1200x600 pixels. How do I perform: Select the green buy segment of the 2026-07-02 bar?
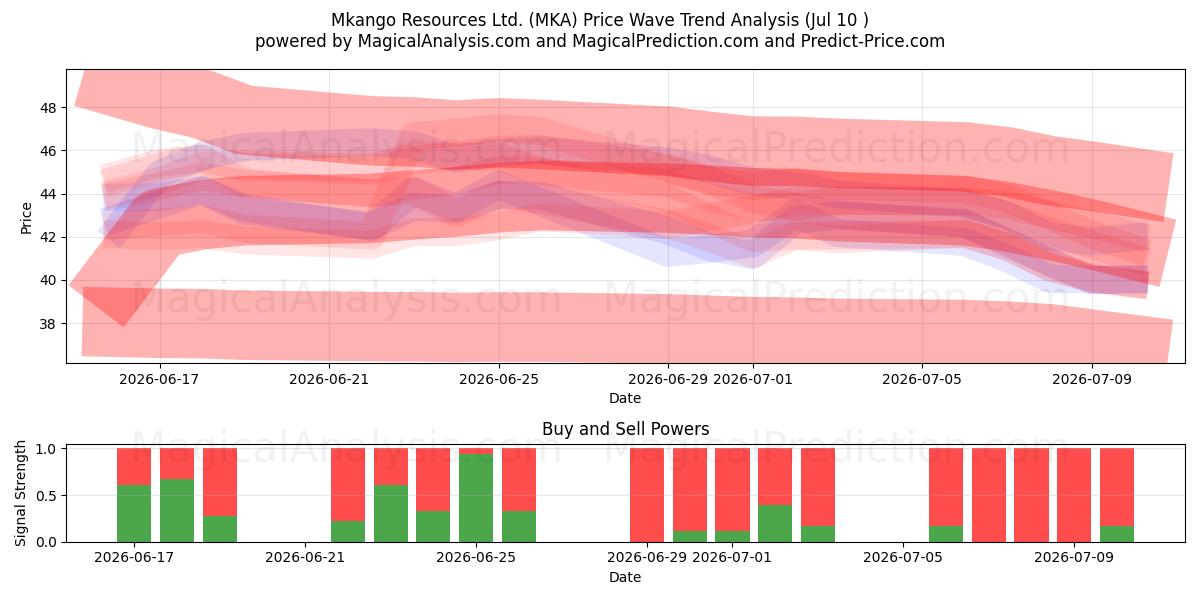coord(775,524)
